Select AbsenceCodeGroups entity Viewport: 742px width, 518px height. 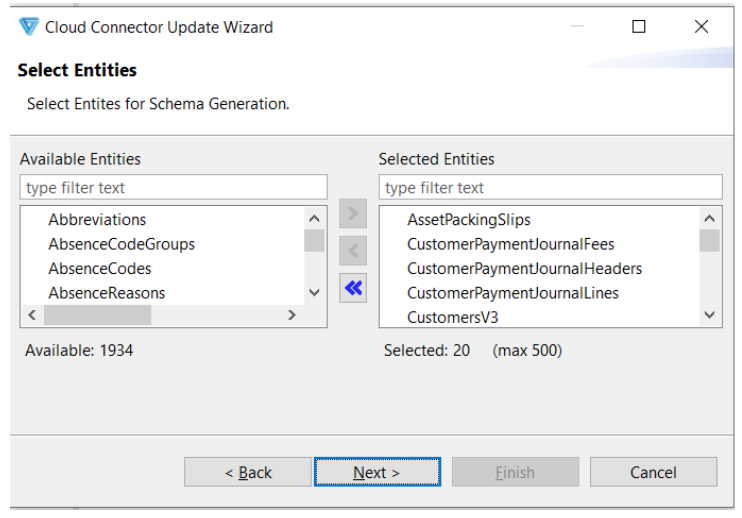[122, 244]
